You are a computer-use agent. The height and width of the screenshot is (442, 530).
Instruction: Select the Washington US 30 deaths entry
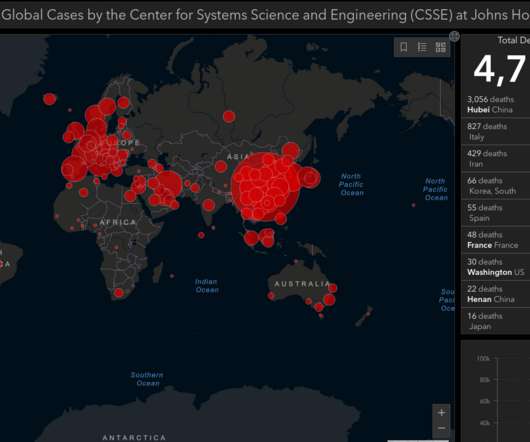(496, 267)
